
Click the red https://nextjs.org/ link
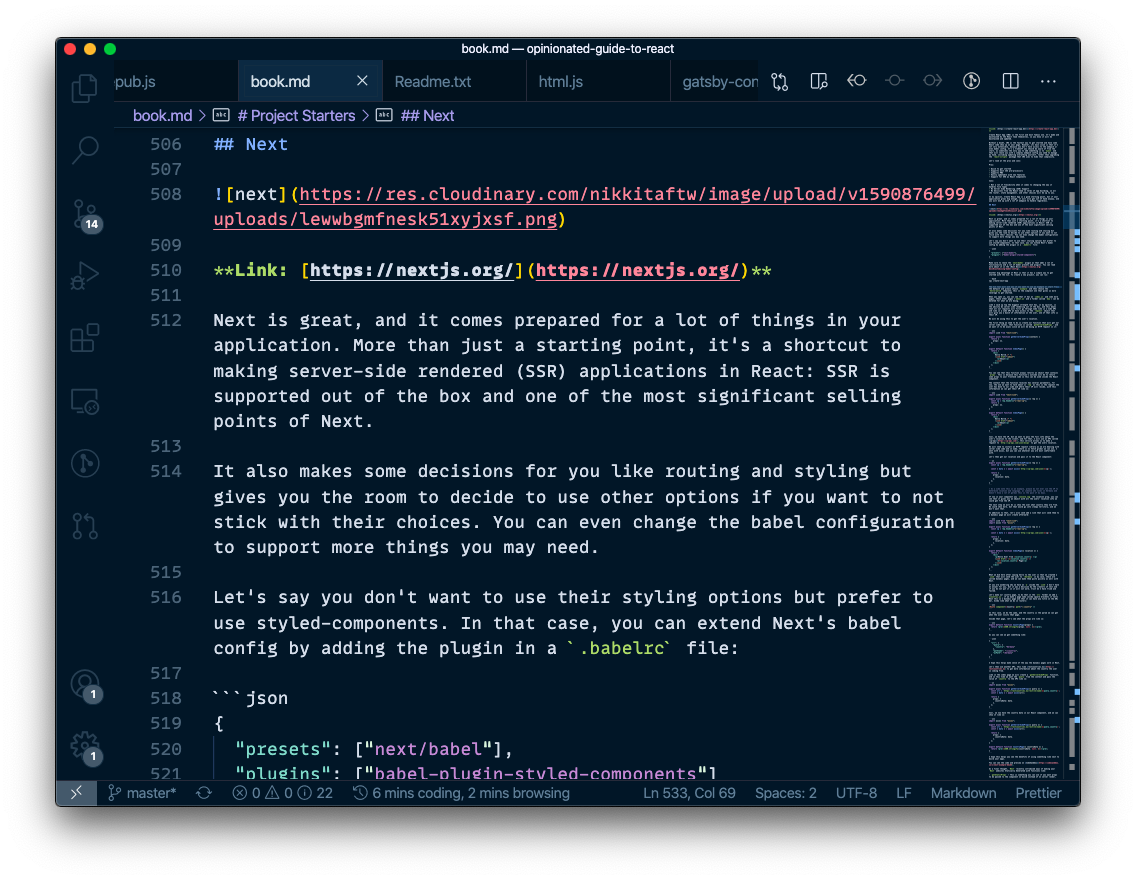point(637,271)
